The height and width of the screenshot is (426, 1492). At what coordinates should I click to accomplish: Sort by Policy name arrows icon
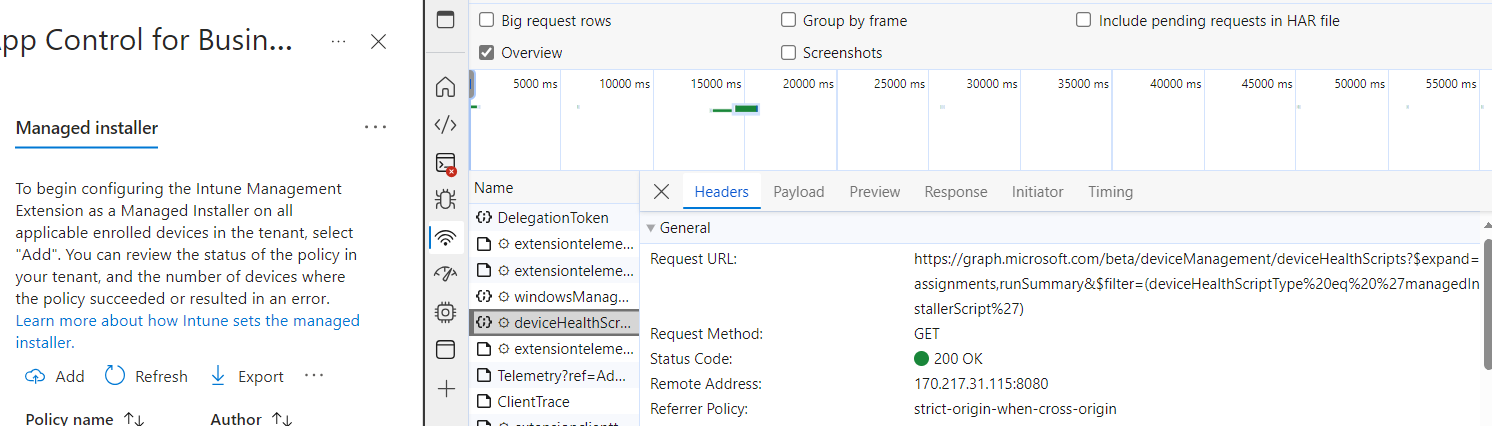point(133,419)
